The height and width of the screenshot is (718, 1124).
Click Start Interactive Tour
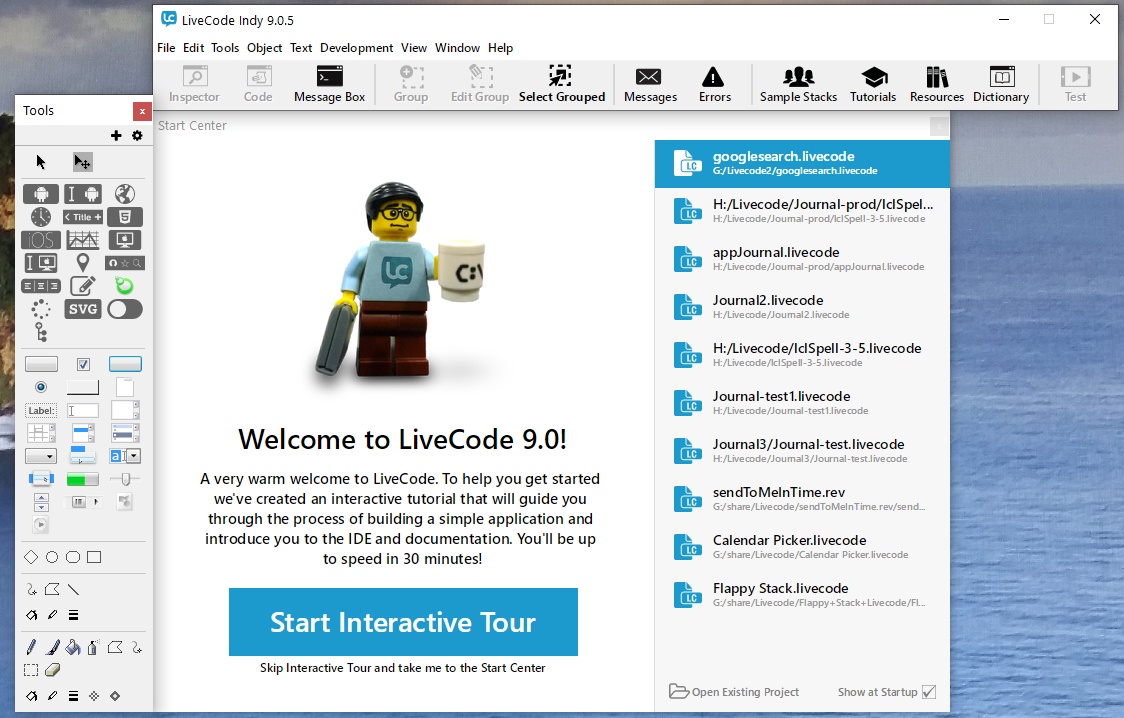pos(403,621)
